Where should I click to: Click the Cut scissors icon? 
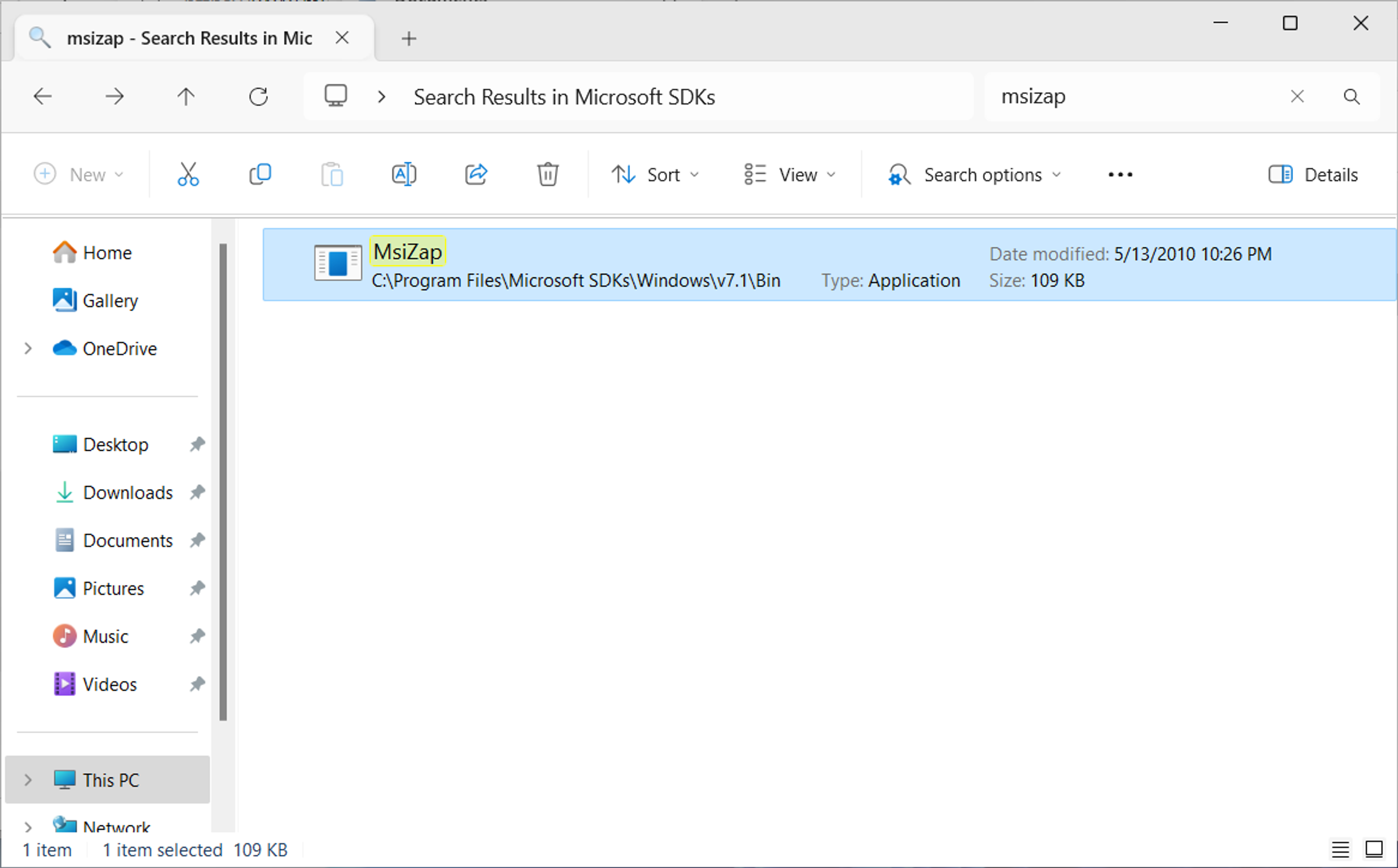click(x=187, y=174)
